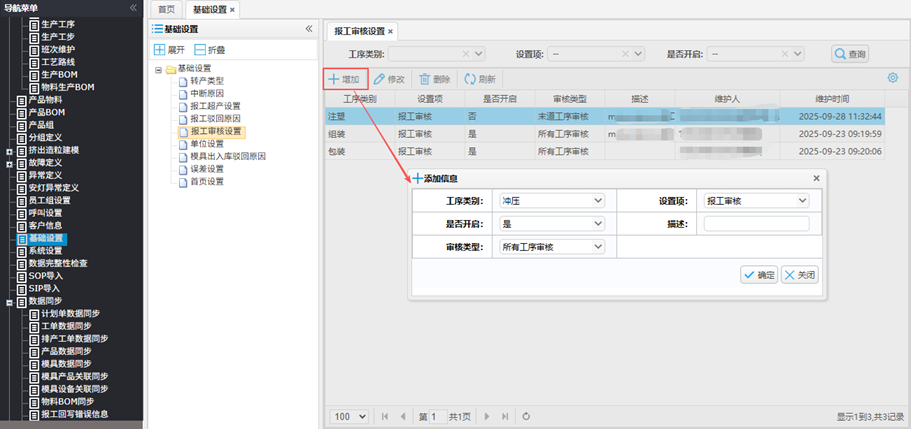Click 展开 to expand the tree
This screenshot has height=429, width=911.
(x=169, y=49)
